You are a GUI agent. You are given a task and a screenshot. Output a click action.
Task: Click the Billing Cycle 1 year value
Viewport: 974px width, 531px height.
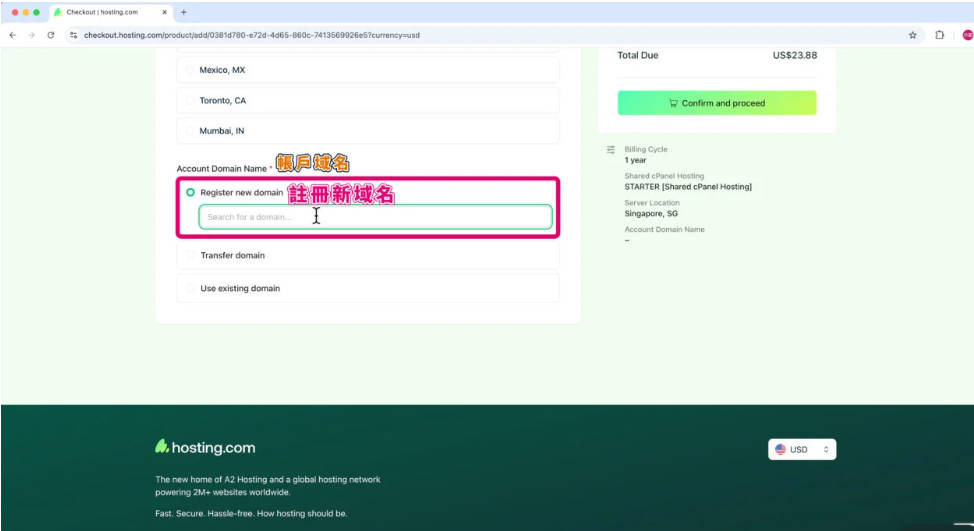click(635, 160)
